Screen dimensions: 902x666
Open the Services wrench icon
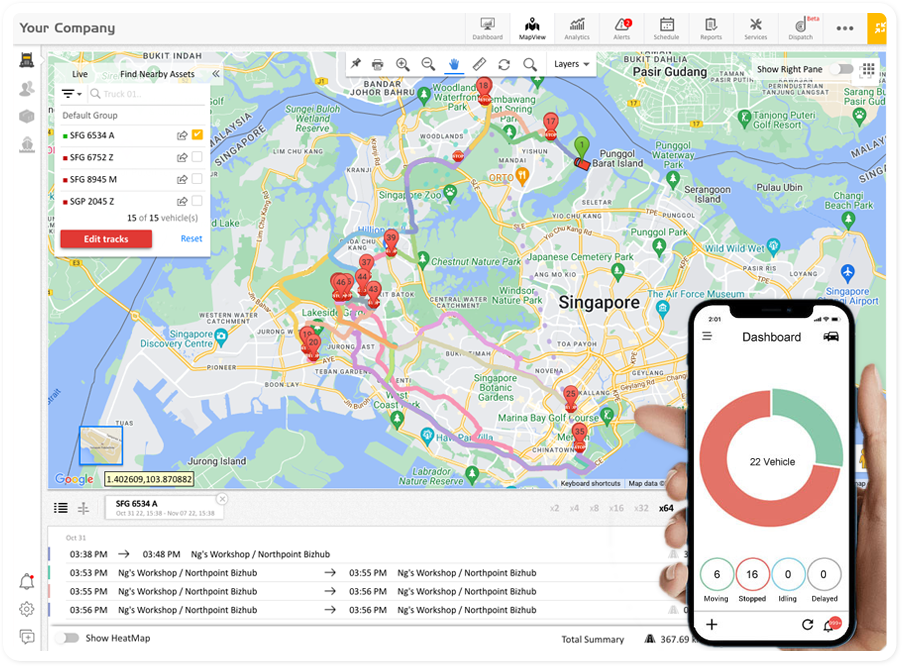click(x=756, y=28)
